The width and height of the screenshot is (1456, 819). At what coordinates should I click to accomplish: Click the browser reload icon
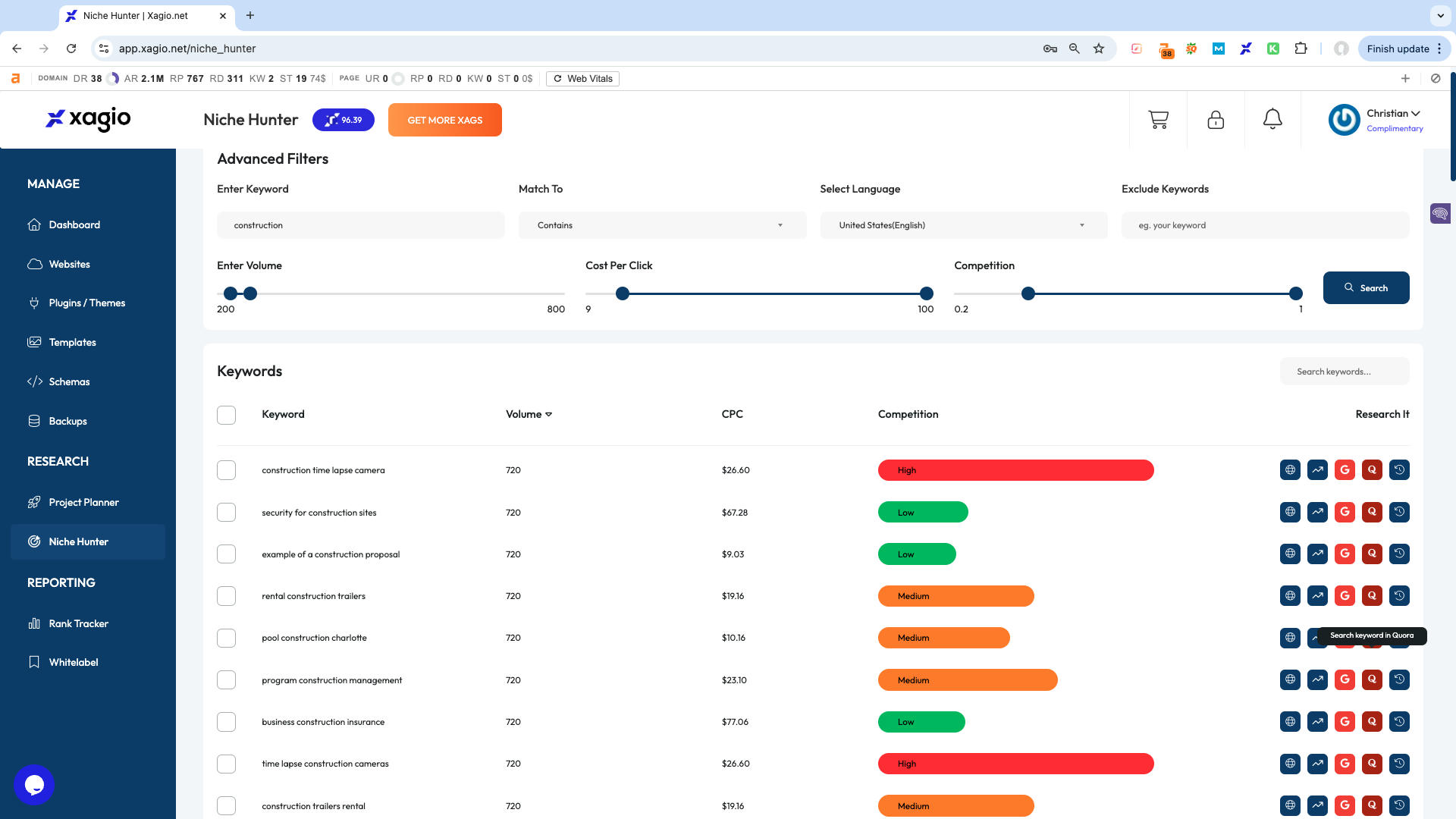tap(71, 49)
